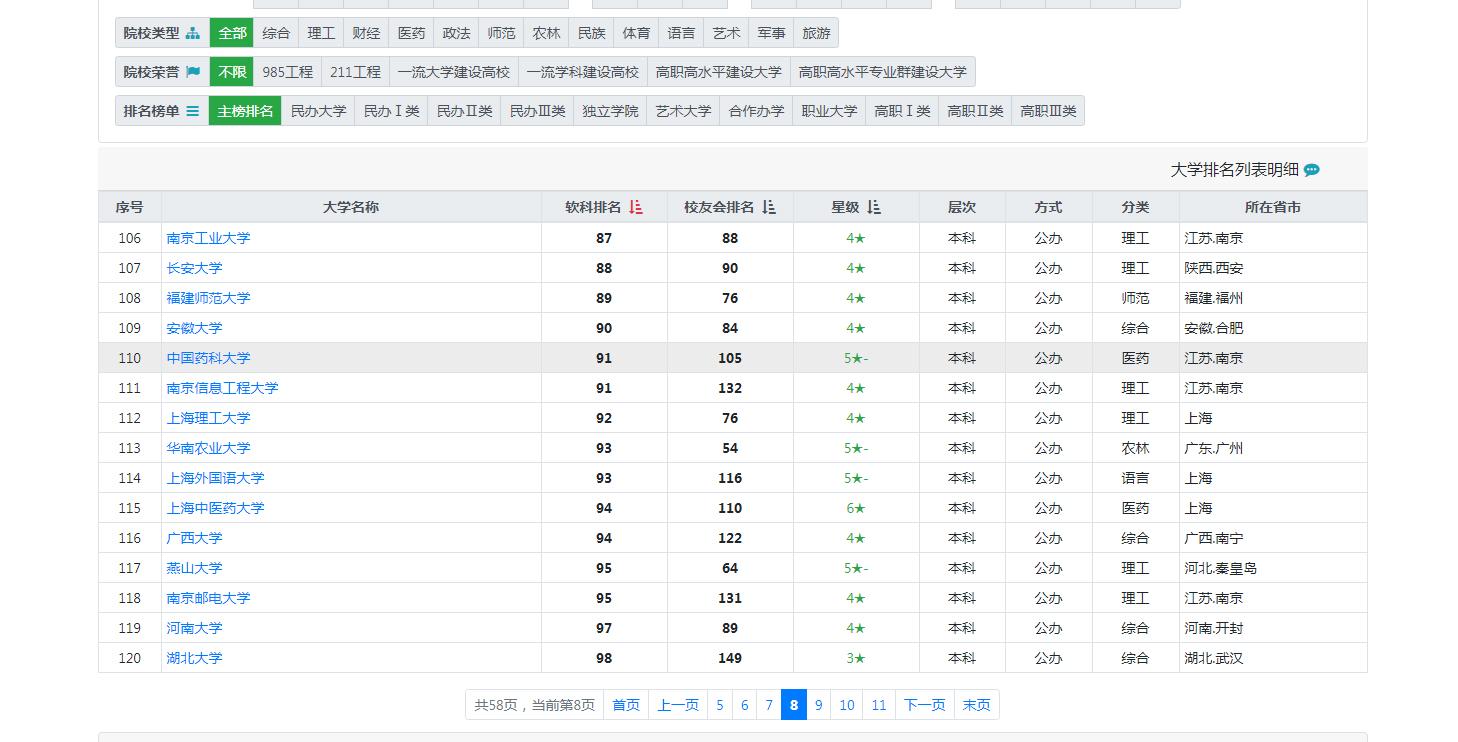
Task: Jump to 末页 last page
Action: click(977, 705)
